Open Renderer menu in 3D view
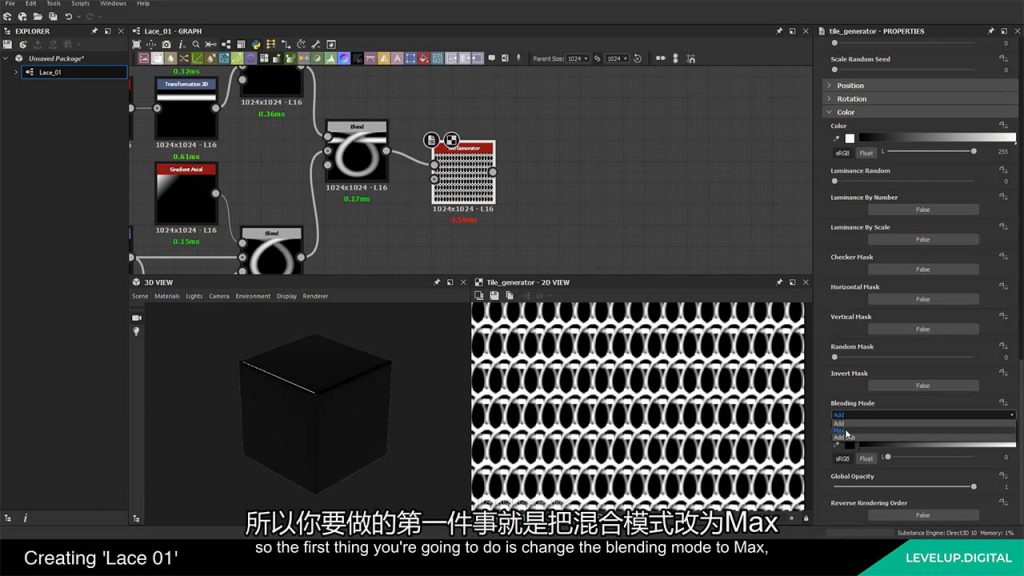 315,296
